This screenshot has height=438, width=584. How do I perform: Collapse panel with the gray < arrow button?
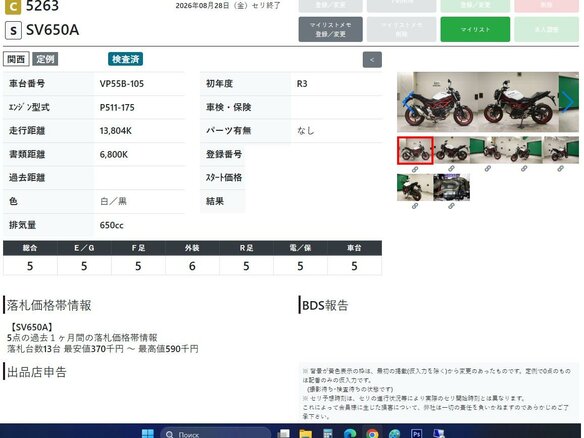tap(372, 60)
